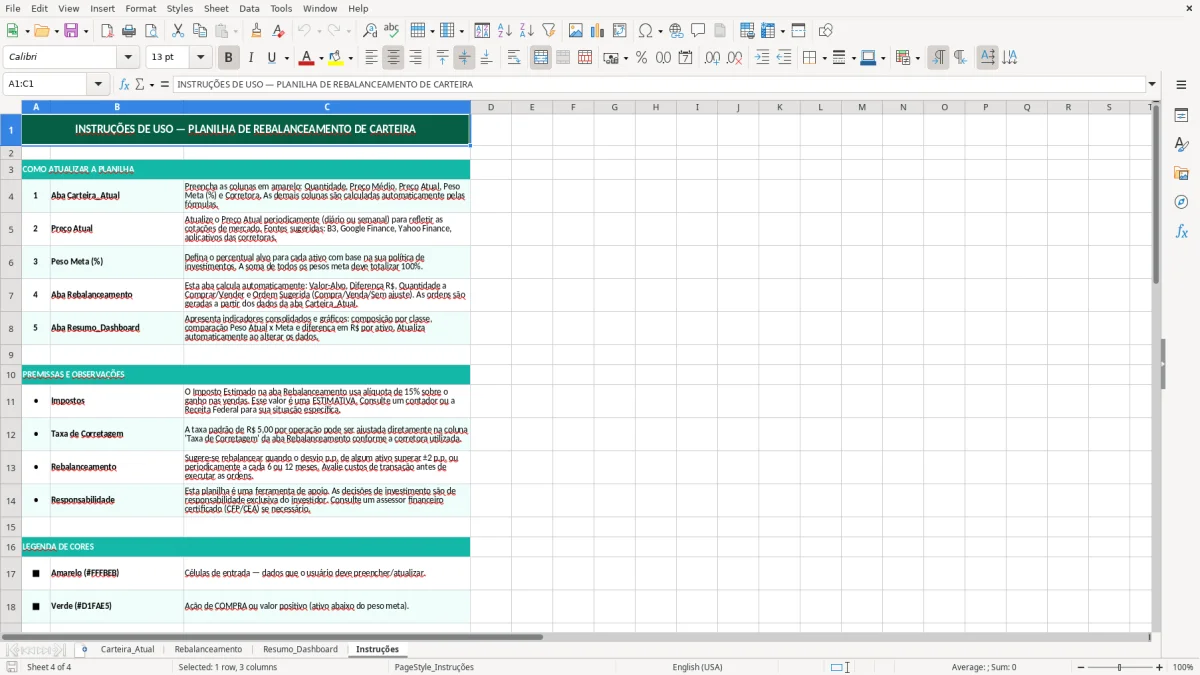Viewport: 1200px width, 675px height.
Task: Open the Open-document dropdown arrow
Action: [x=55, y=31]
